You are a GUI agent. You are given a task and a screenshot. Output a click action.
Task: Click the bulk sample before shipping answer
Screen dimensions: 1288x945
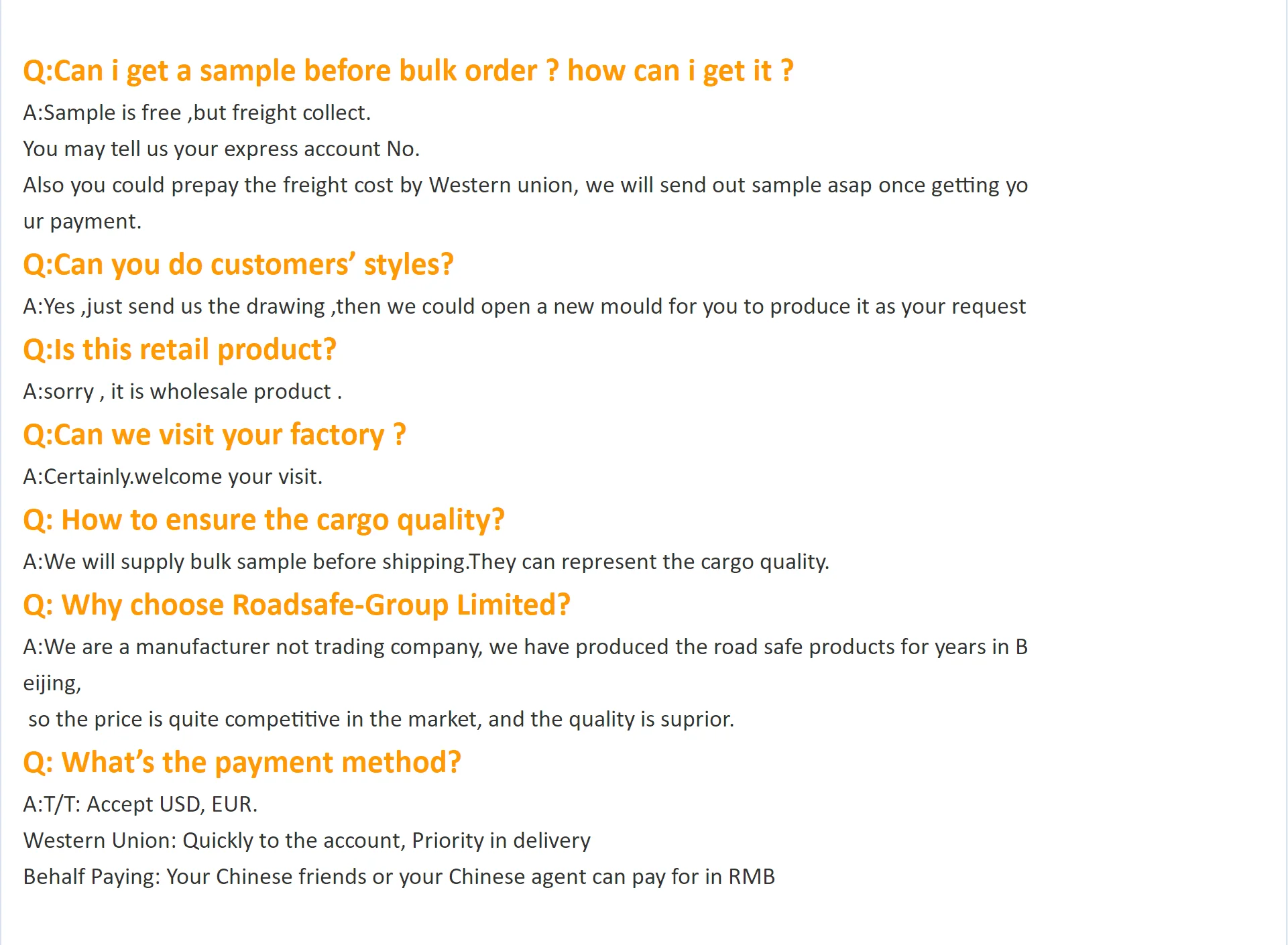426,562
